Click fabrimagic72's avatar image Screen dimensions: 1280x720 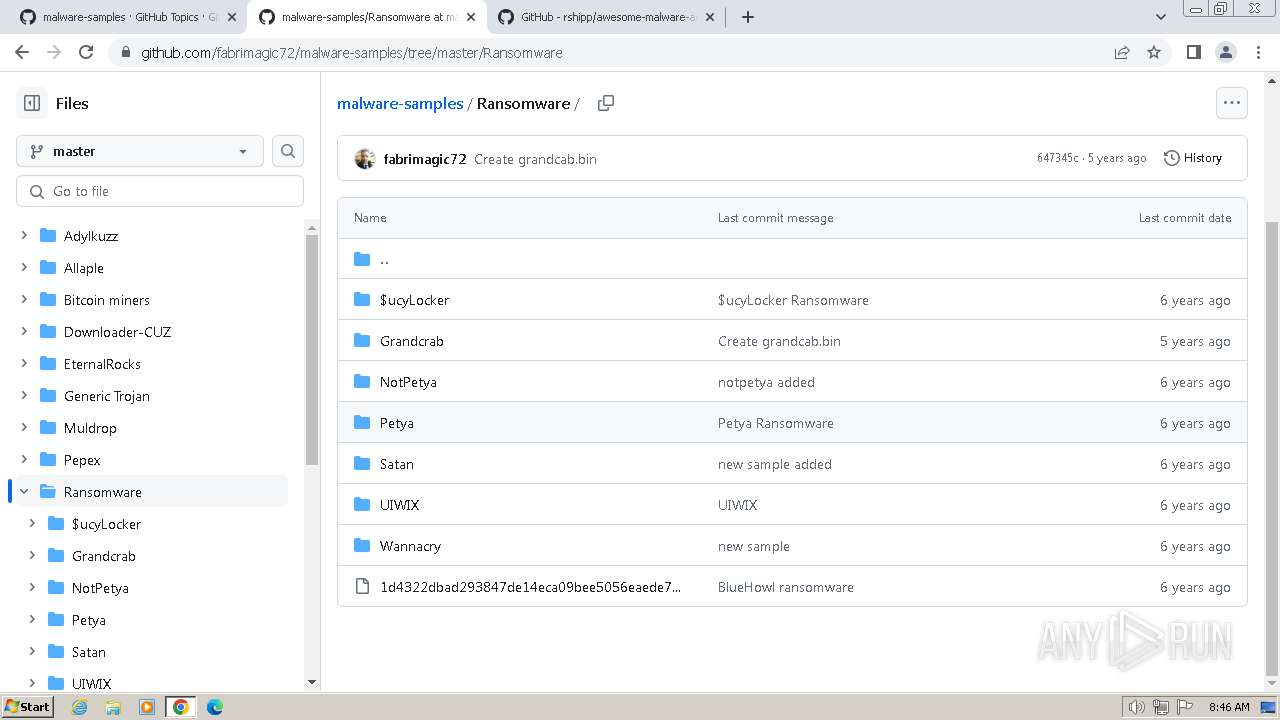tap(365, 158)
